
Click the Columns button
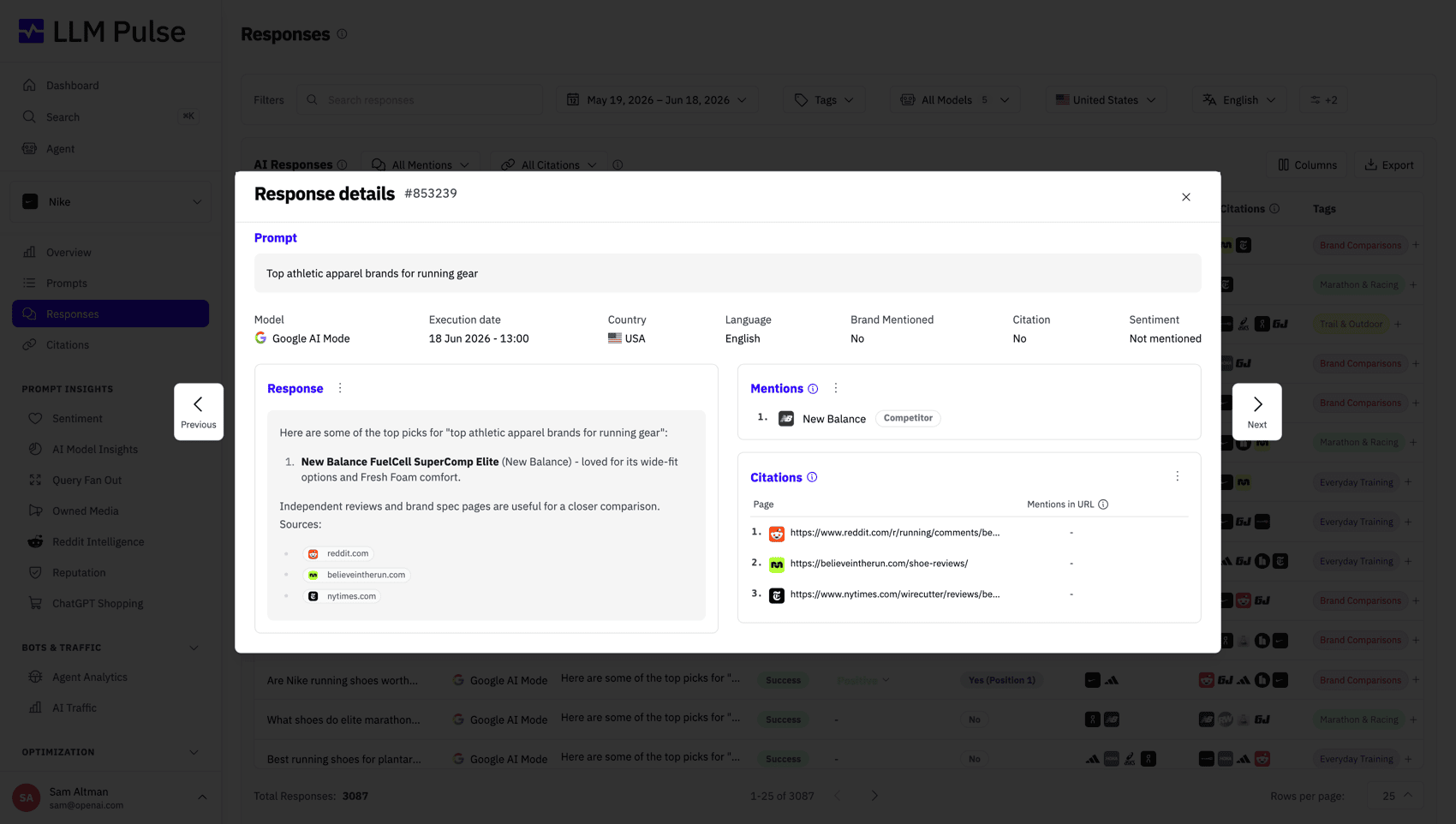pyautogui.click(x=1307, y=164)
